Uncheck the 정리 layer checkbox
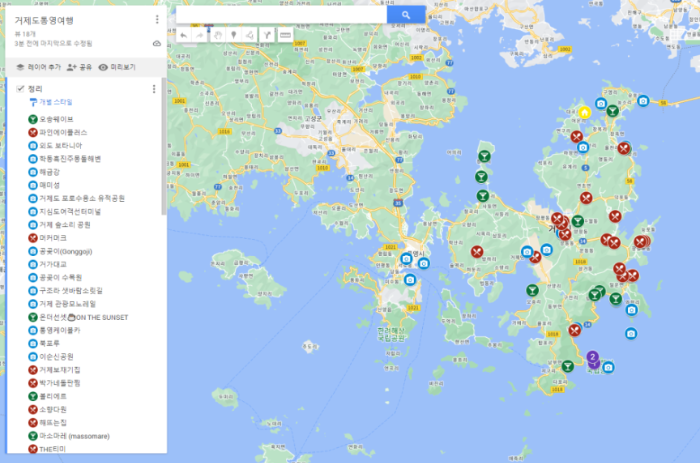Viewport: 700px width, 463px height. 20,88
